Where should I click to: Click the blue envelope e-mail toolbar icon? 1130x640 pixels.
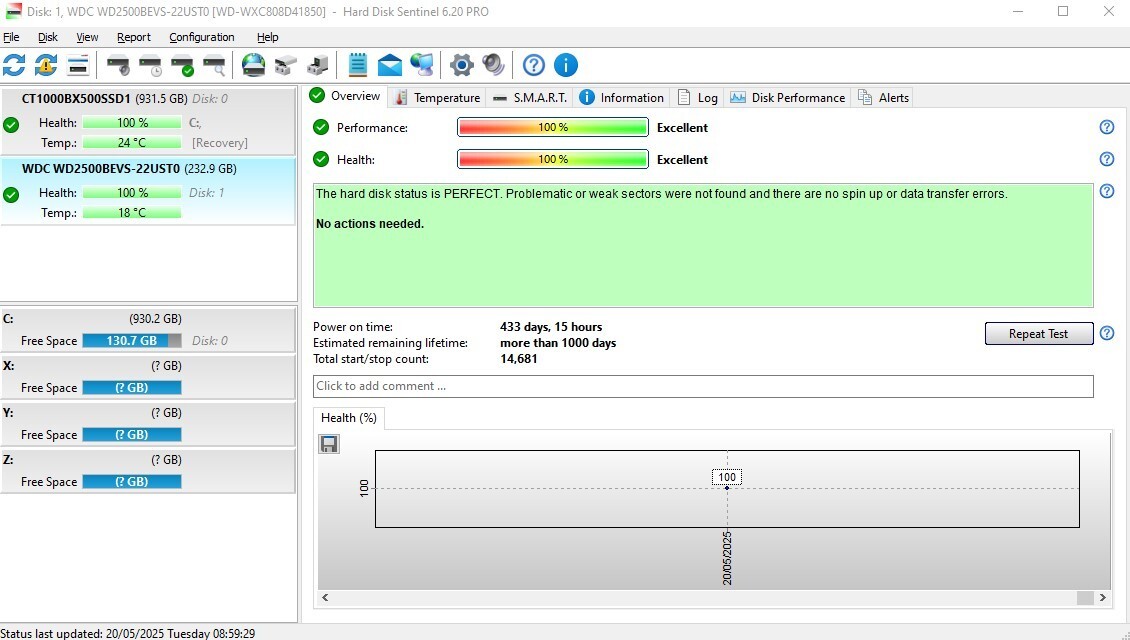[390, 66]
